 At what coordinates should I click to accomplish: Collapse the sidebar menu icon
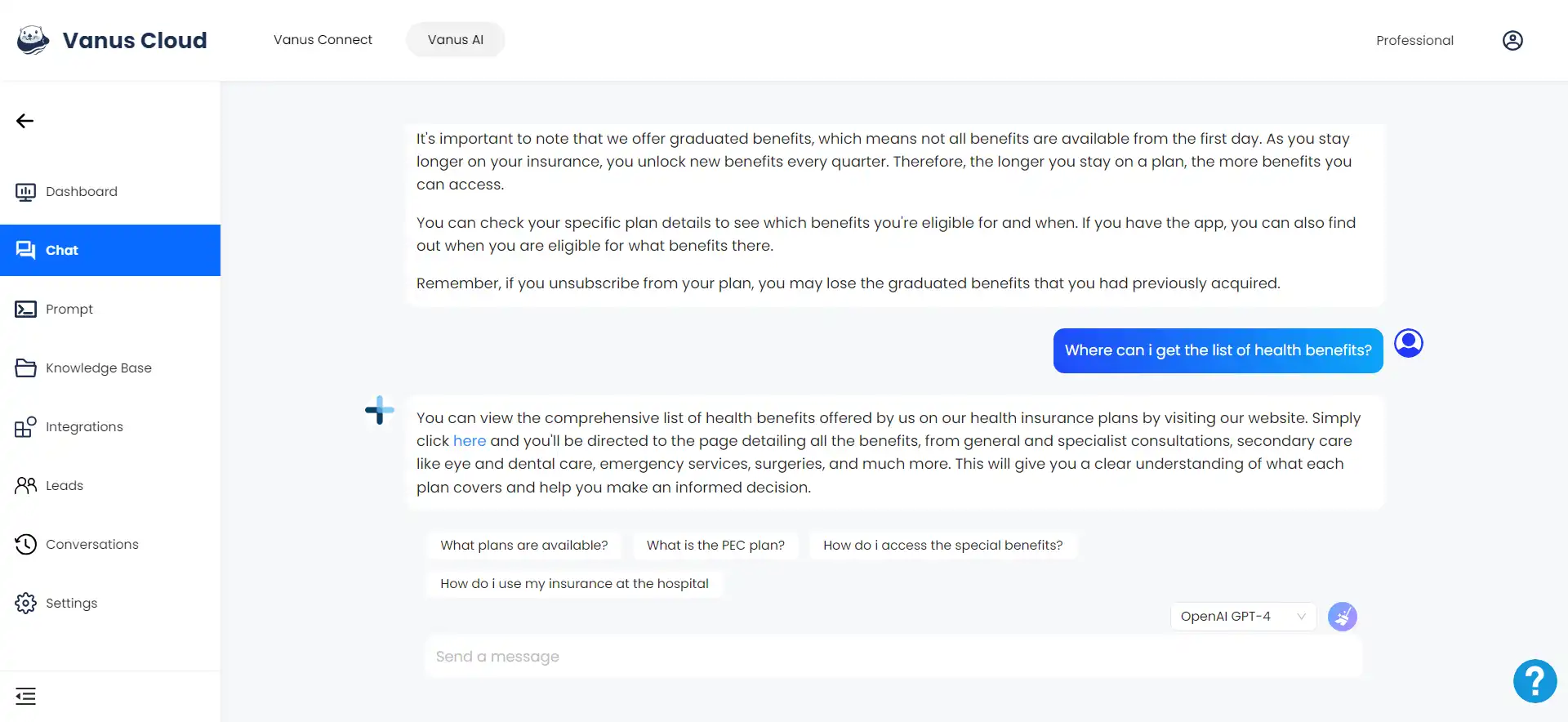(25, 696)
